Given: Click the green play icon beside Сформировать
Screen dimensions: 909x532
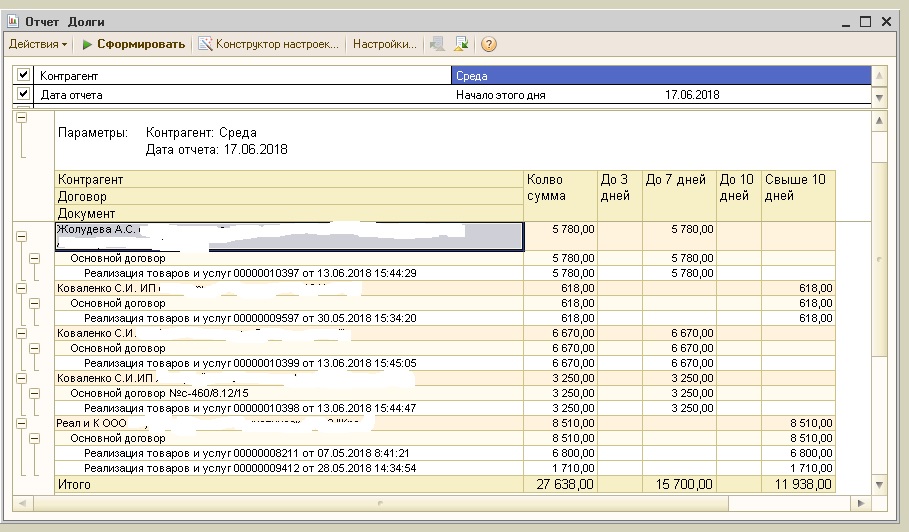Looking at the screenshot, I should pyautogui.click(x=88, y=44).
